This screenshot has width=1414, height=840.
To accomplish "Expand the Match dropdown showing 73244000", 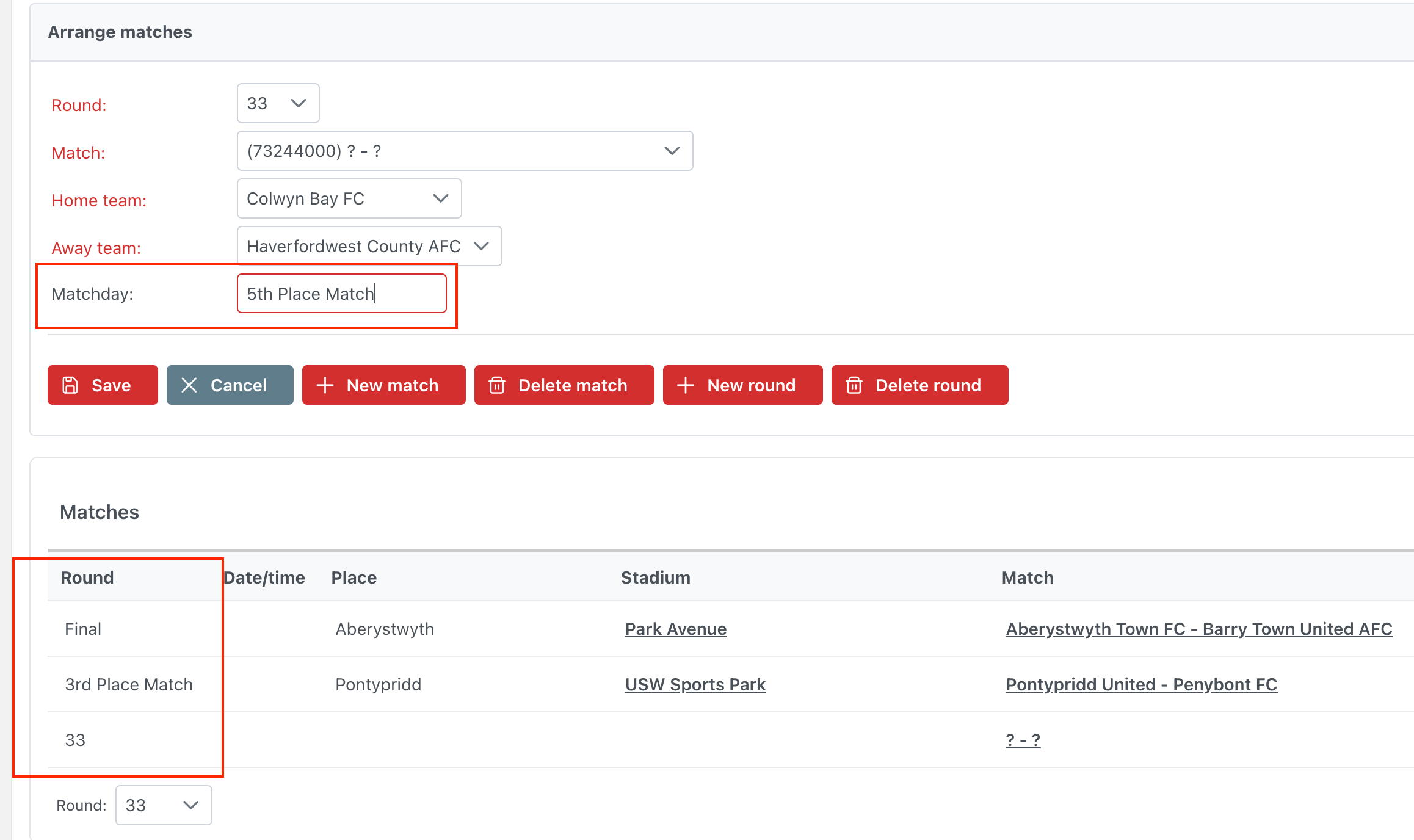I will (x=465, y=151).
